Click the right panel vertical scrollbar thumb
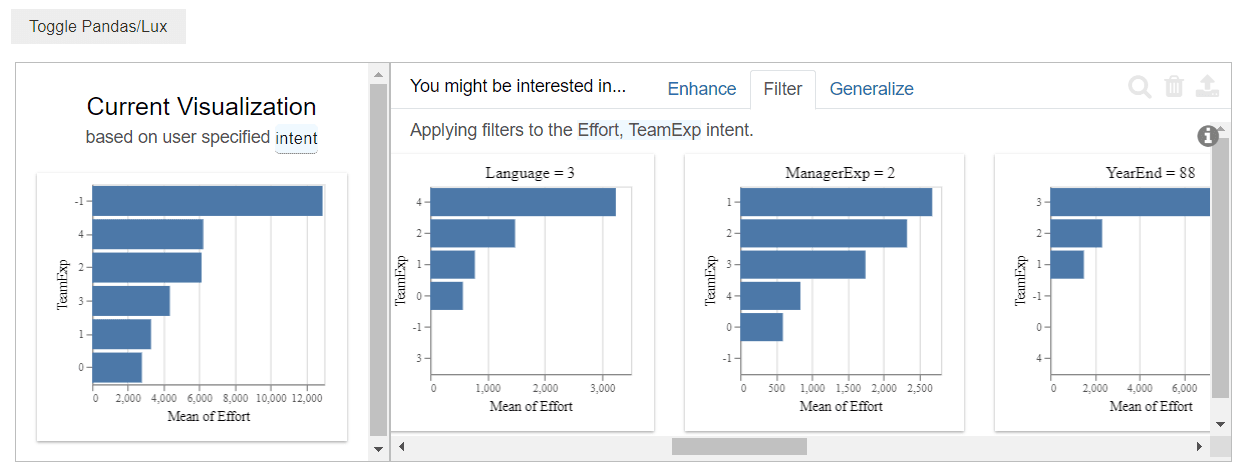 point(1219,270)
